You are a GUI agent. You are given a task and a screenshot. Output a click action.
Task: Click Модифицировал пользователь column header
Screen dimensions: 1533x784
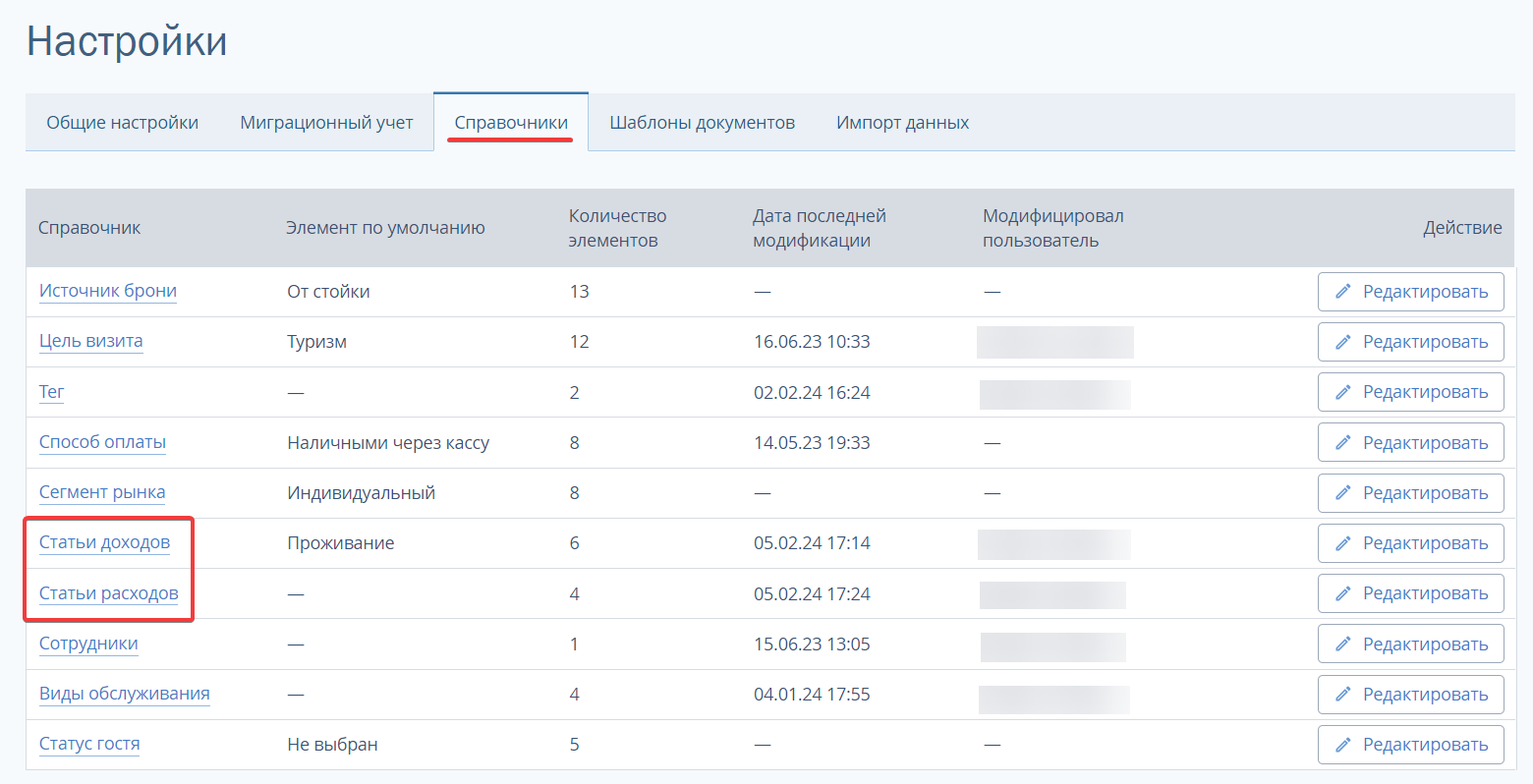tap(1052, 228)
